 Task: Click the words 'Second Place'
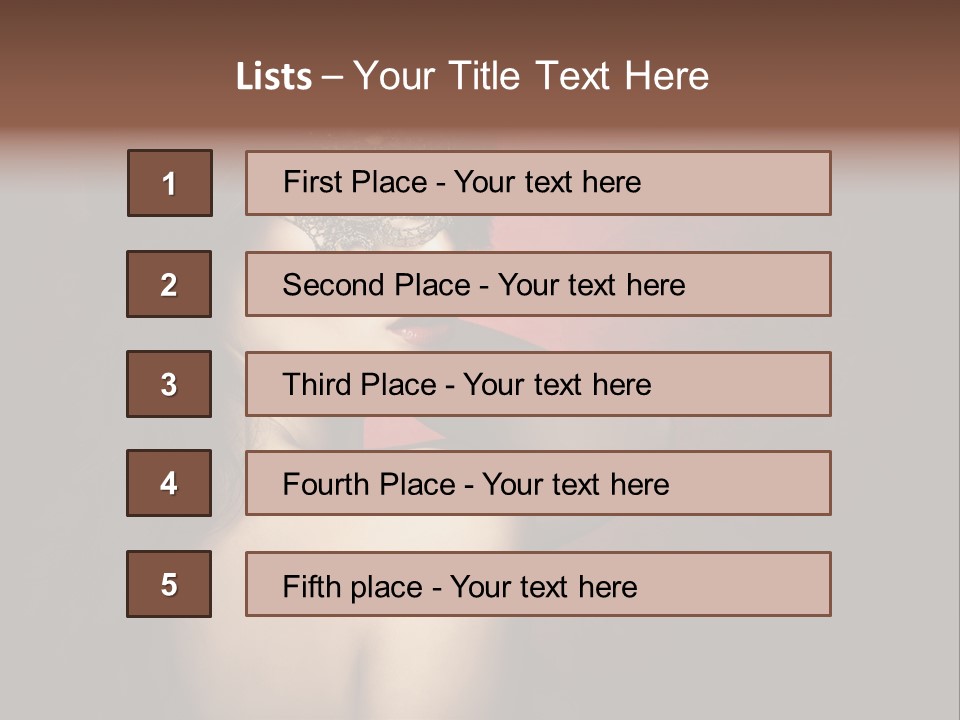[376, 285]
